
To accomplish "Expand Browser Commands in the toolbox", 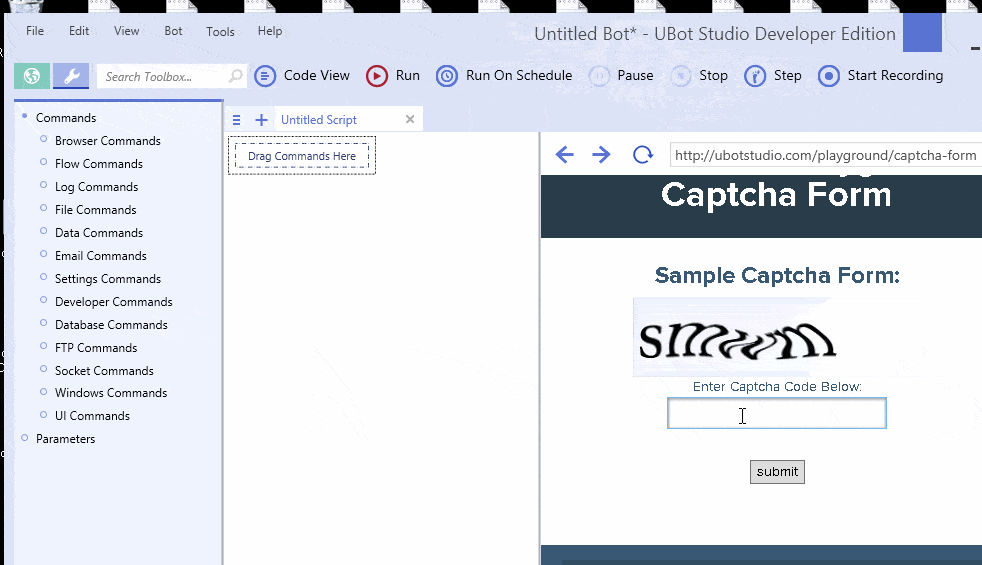I will pyautogui.click(x=107, y=141).
